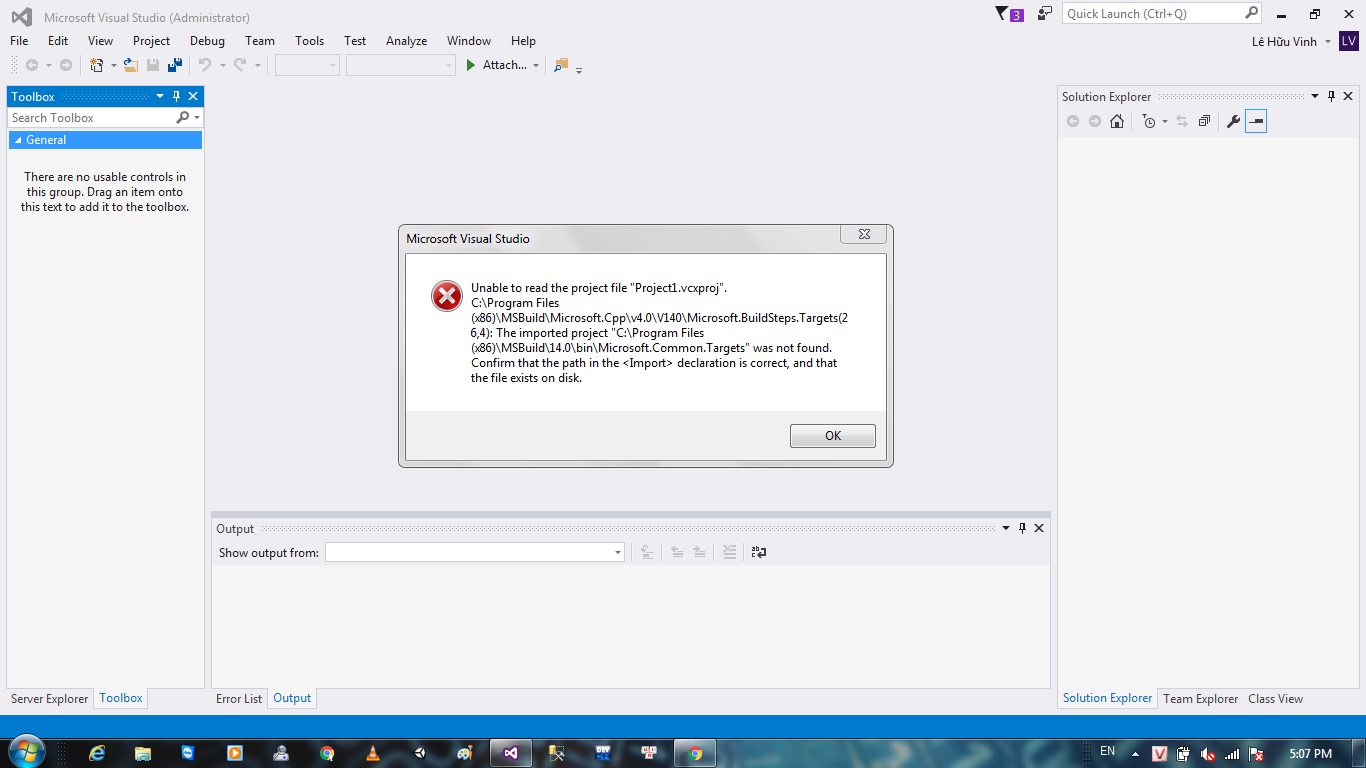
Task: Switch to the Error List tab
Action: [239, 699]
